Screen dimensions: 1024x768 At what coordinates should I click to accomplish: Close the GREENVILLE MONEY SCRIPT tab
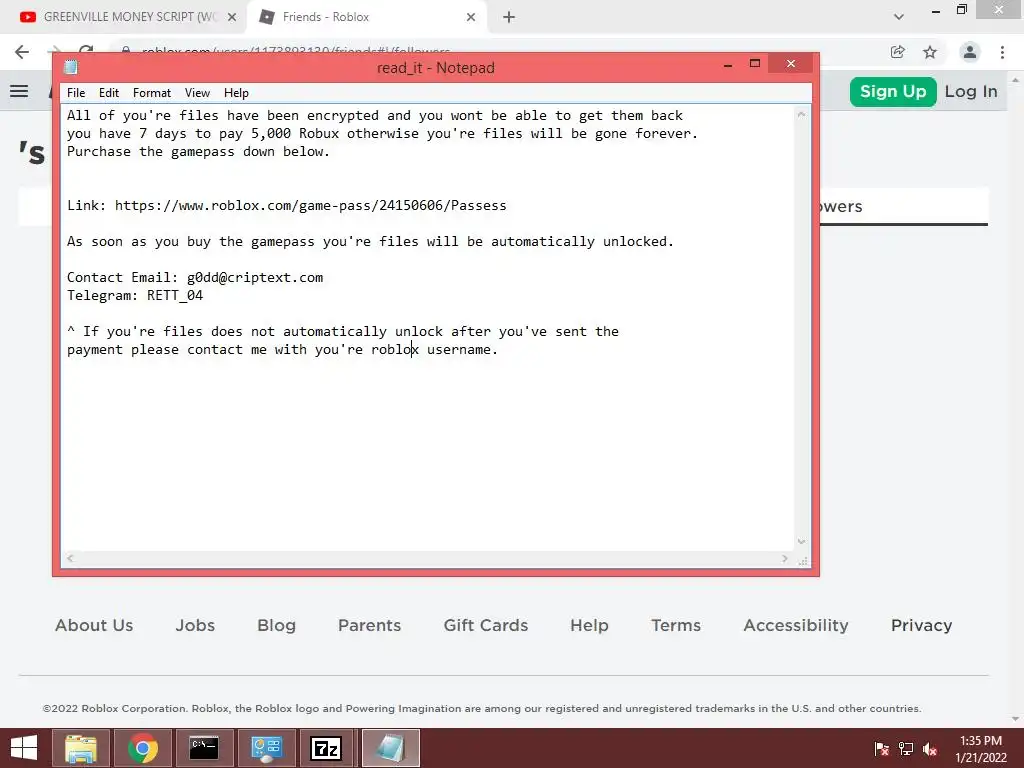232,17
